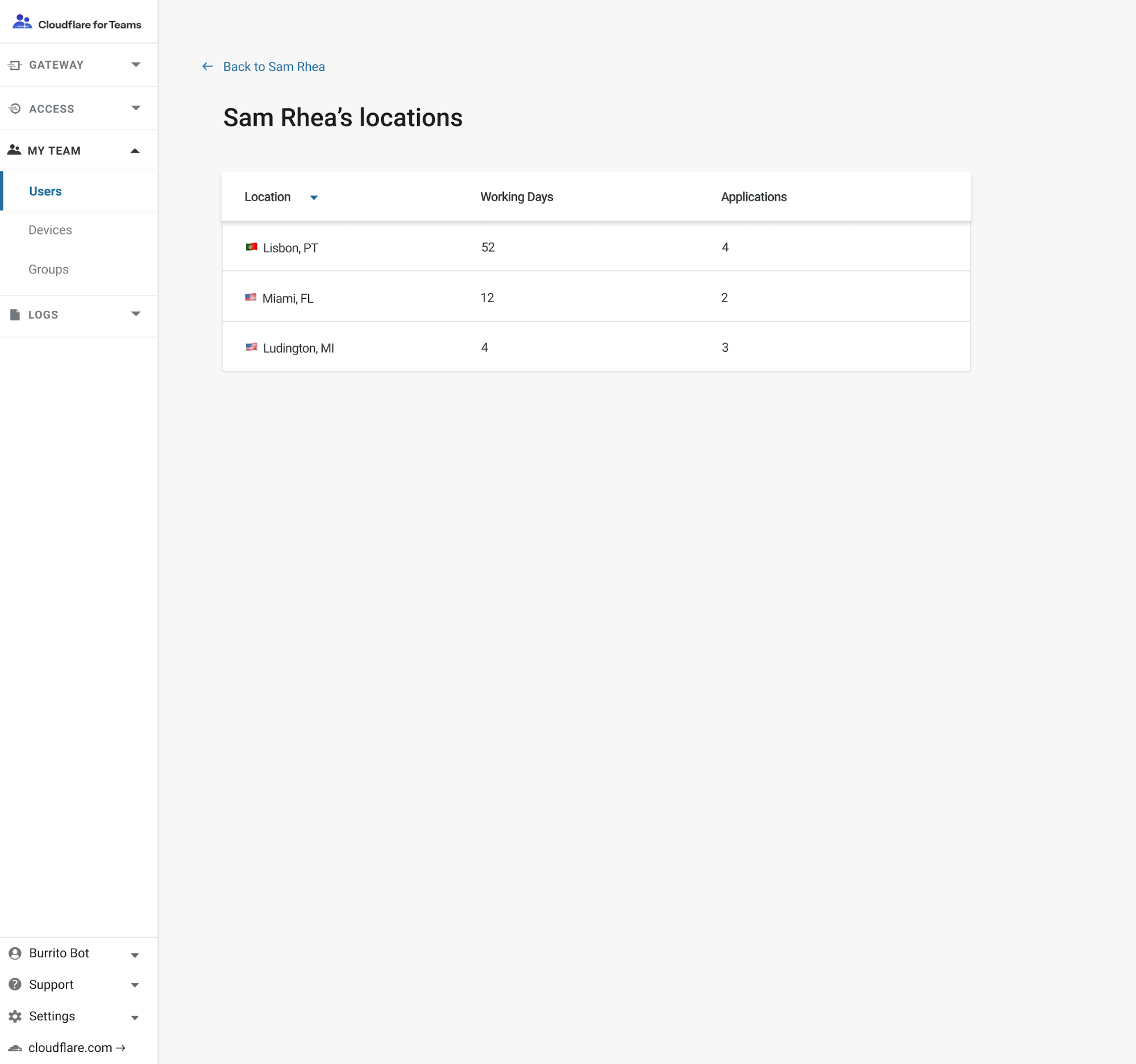This screenshot has height=1064, width=1136.
Task: Open the Burrito Bot account dropdown
Action: coord(135,955)
